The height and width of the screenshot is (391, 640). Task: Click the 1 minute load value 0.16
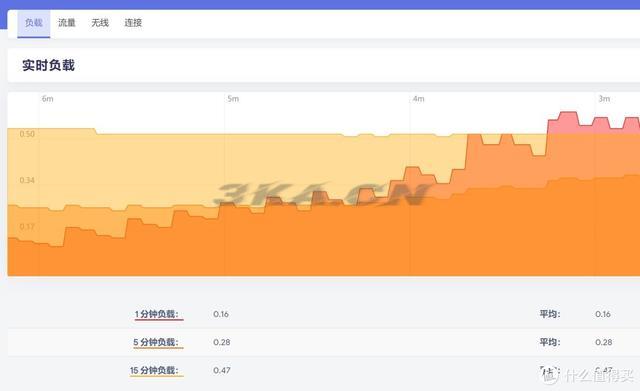[221, 314]
